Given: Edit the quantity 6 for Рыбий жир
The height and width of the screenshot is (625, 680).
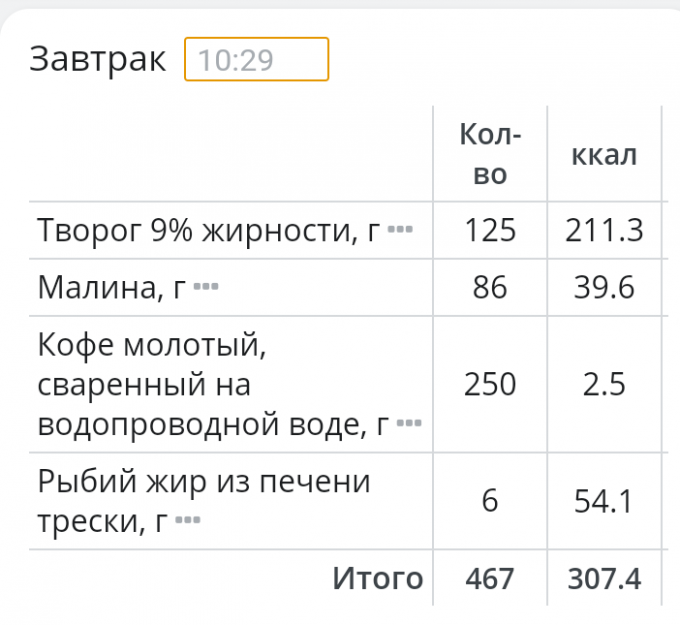Looking at the screenshot, I should [x=490, y=500].
